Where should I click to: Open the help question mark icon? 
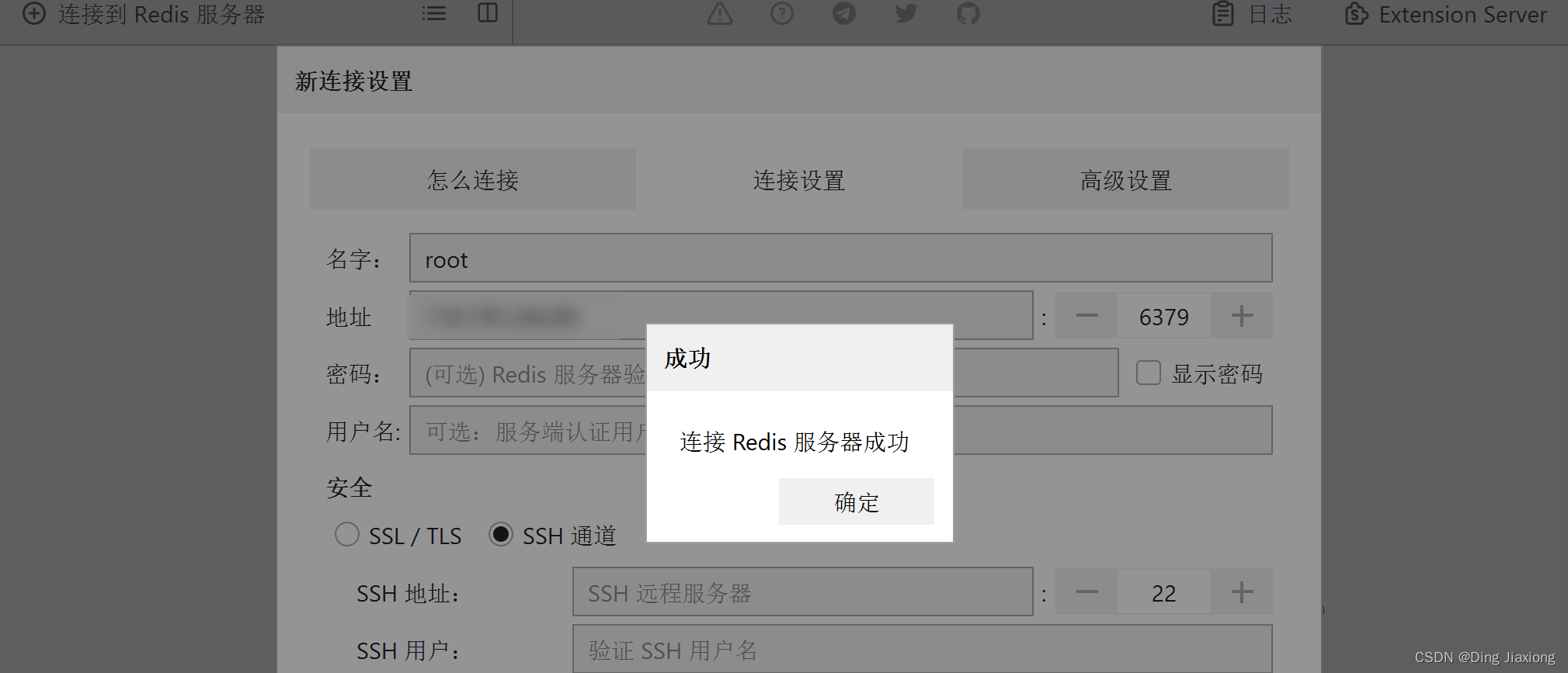(x=782, y=13)
